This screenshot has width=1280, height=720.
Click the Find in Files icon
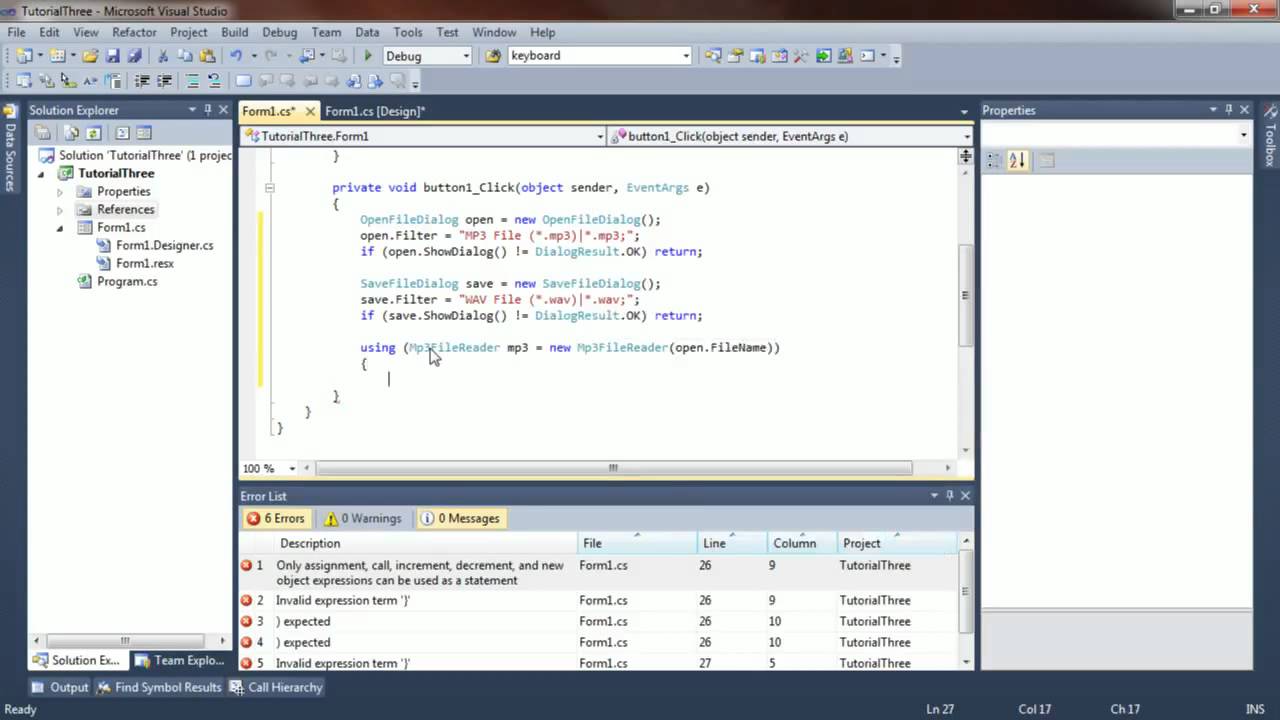pos(493,56)
